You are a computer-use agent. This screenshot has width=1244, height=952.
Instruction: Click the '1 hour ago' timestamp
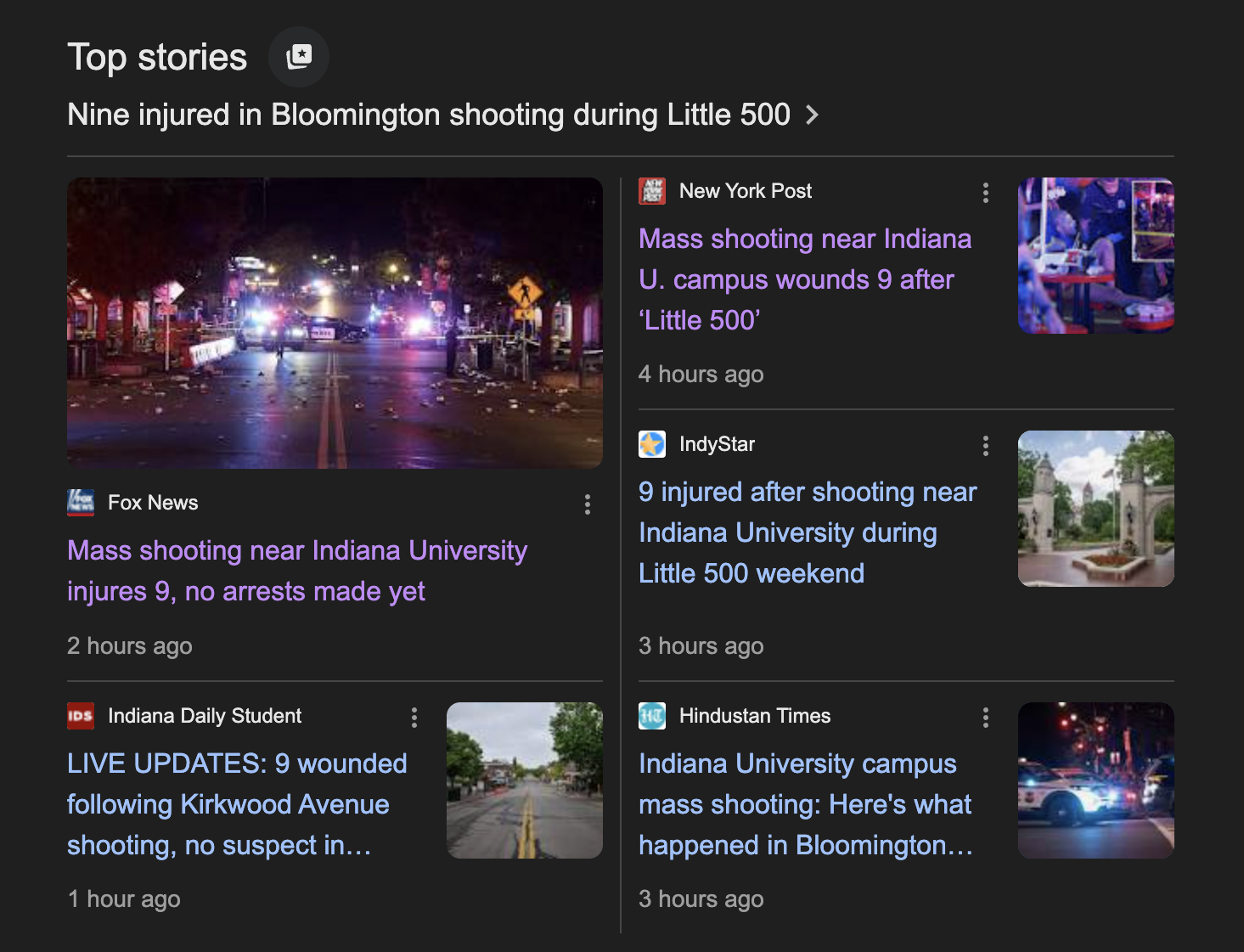click(x=124, y=899)
